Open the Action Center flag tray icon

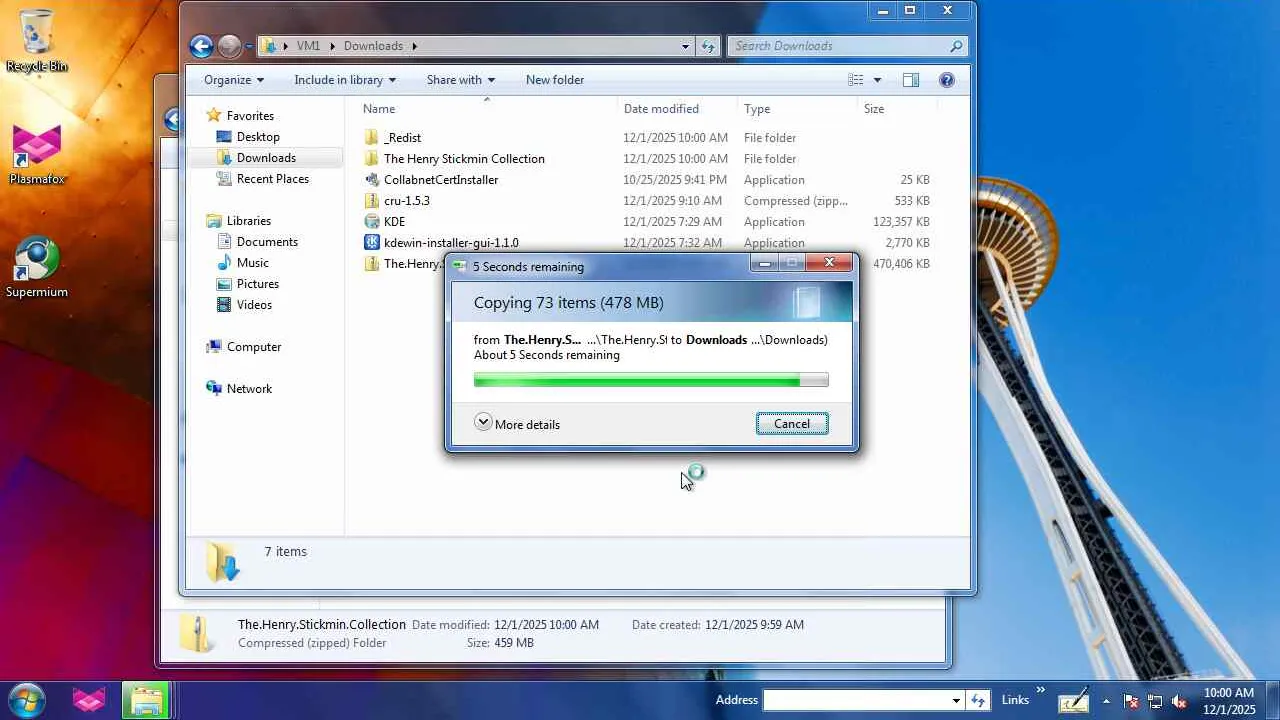[x=1131, y=701]
